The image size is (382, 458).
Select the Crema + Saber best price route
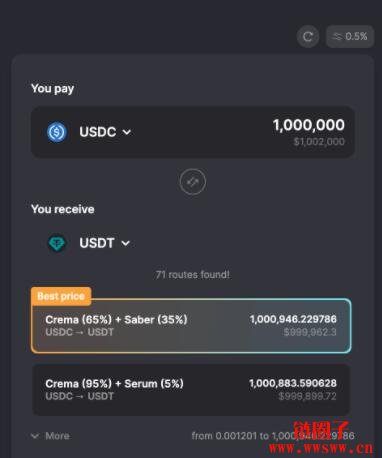pos(191,326)
